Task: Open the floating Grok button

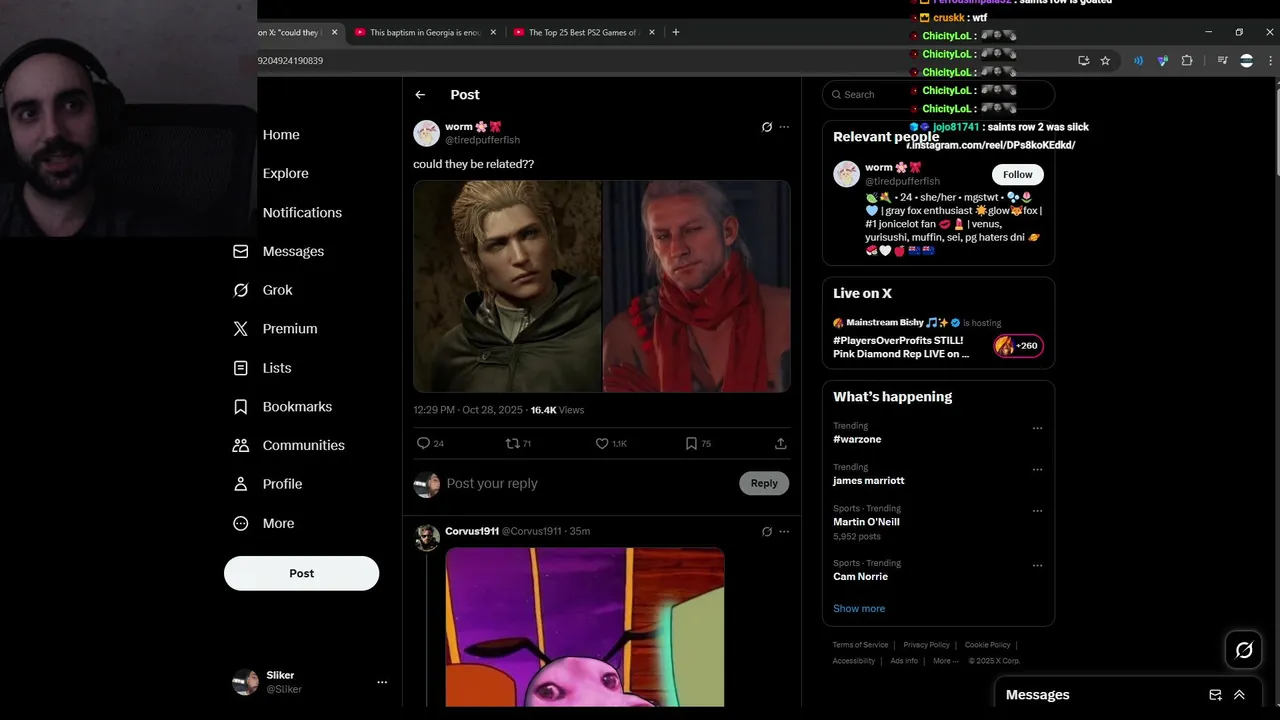Action: click(x=1244, y=650)
